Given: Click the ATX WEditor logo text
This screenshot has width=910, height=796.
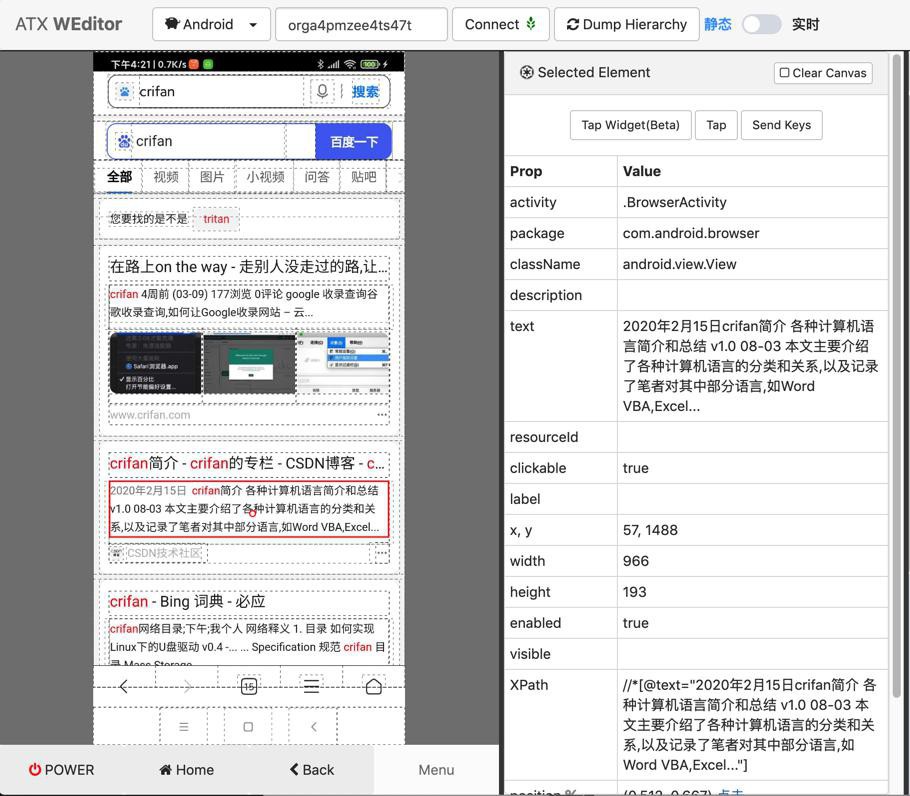Looking at the screenshot, I should coord(68,24).
